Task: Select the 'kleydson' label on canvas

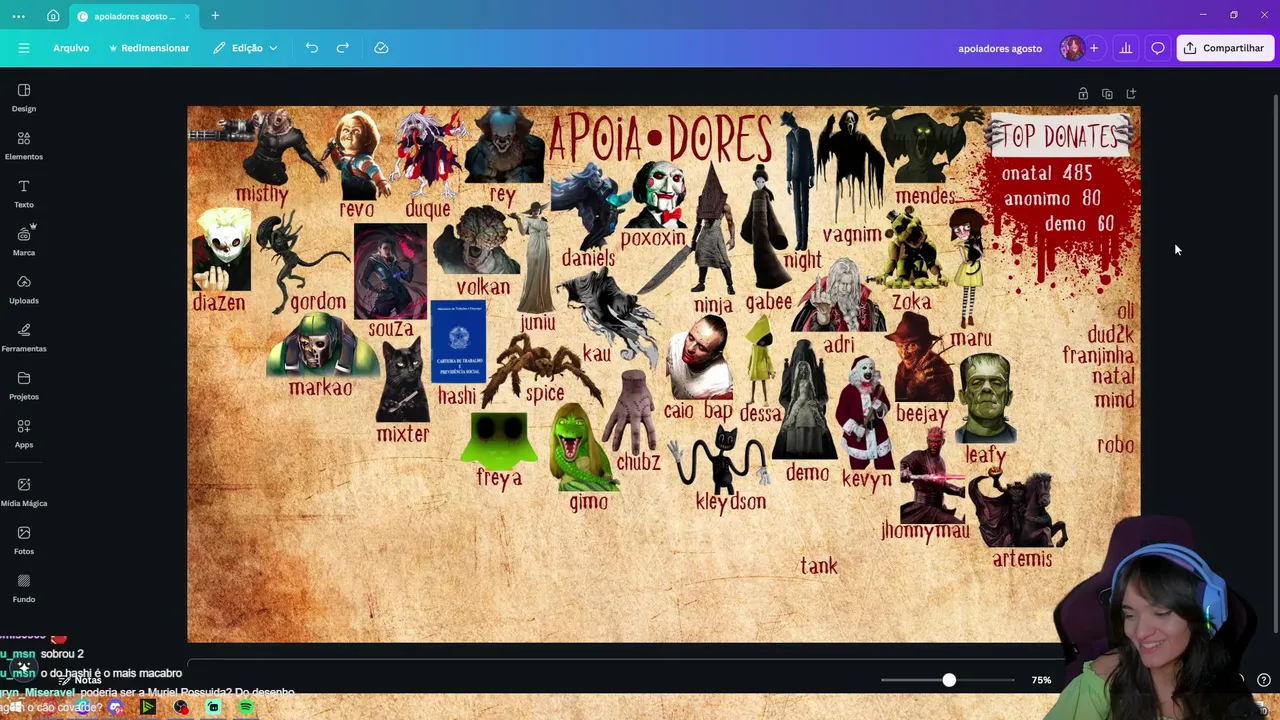Action: (x=731, y=502)
